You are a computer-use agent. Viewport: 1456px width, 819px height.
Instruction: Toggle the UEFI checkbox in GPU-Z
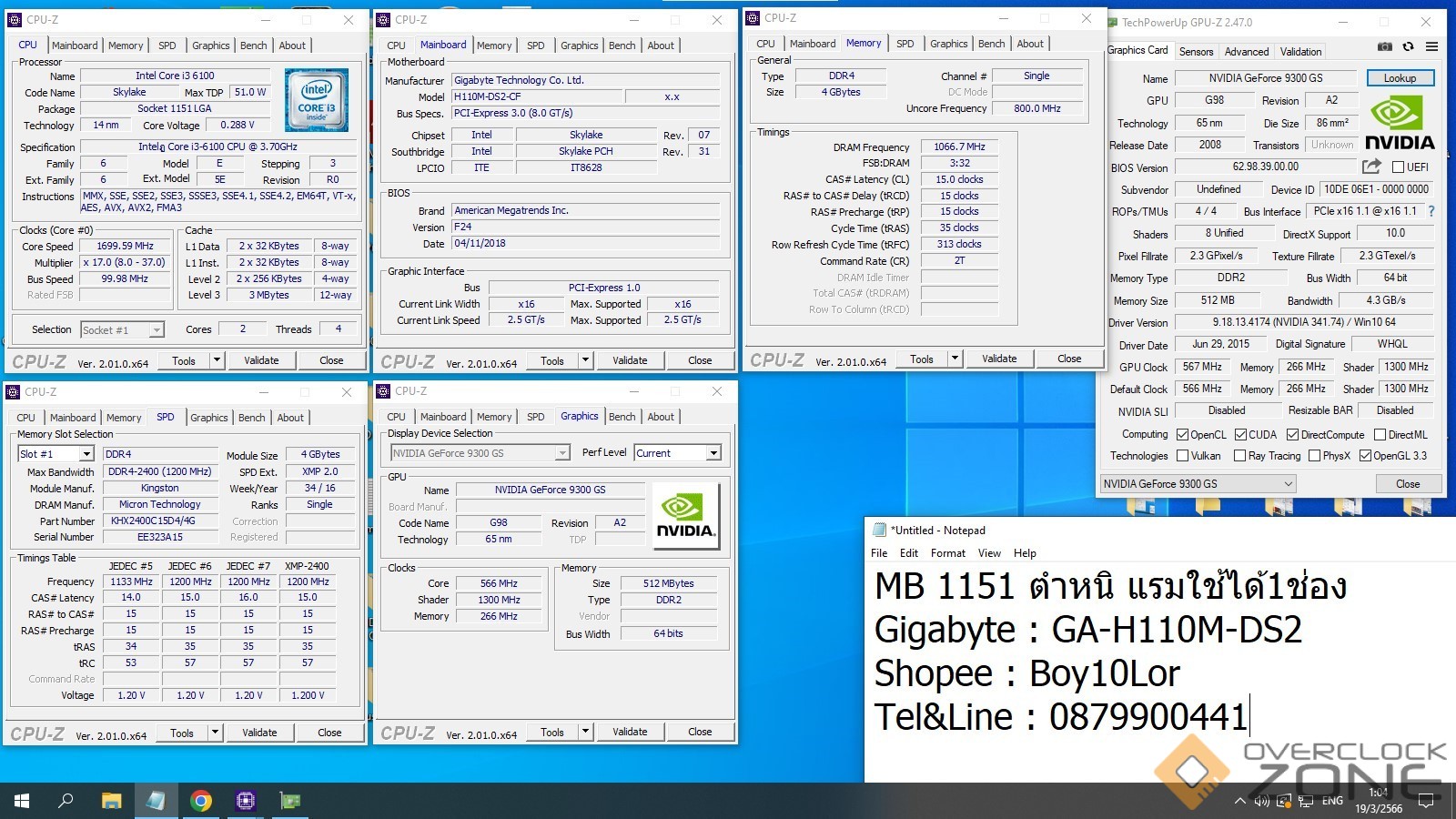coord(1398,167)
